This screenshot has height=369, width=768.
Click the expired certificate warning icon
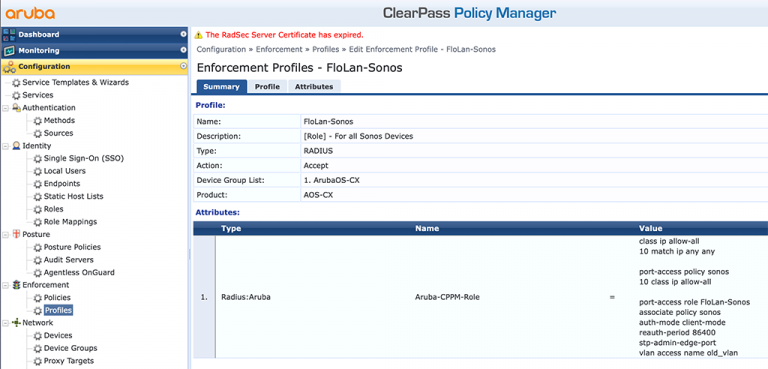pos(198,35)
